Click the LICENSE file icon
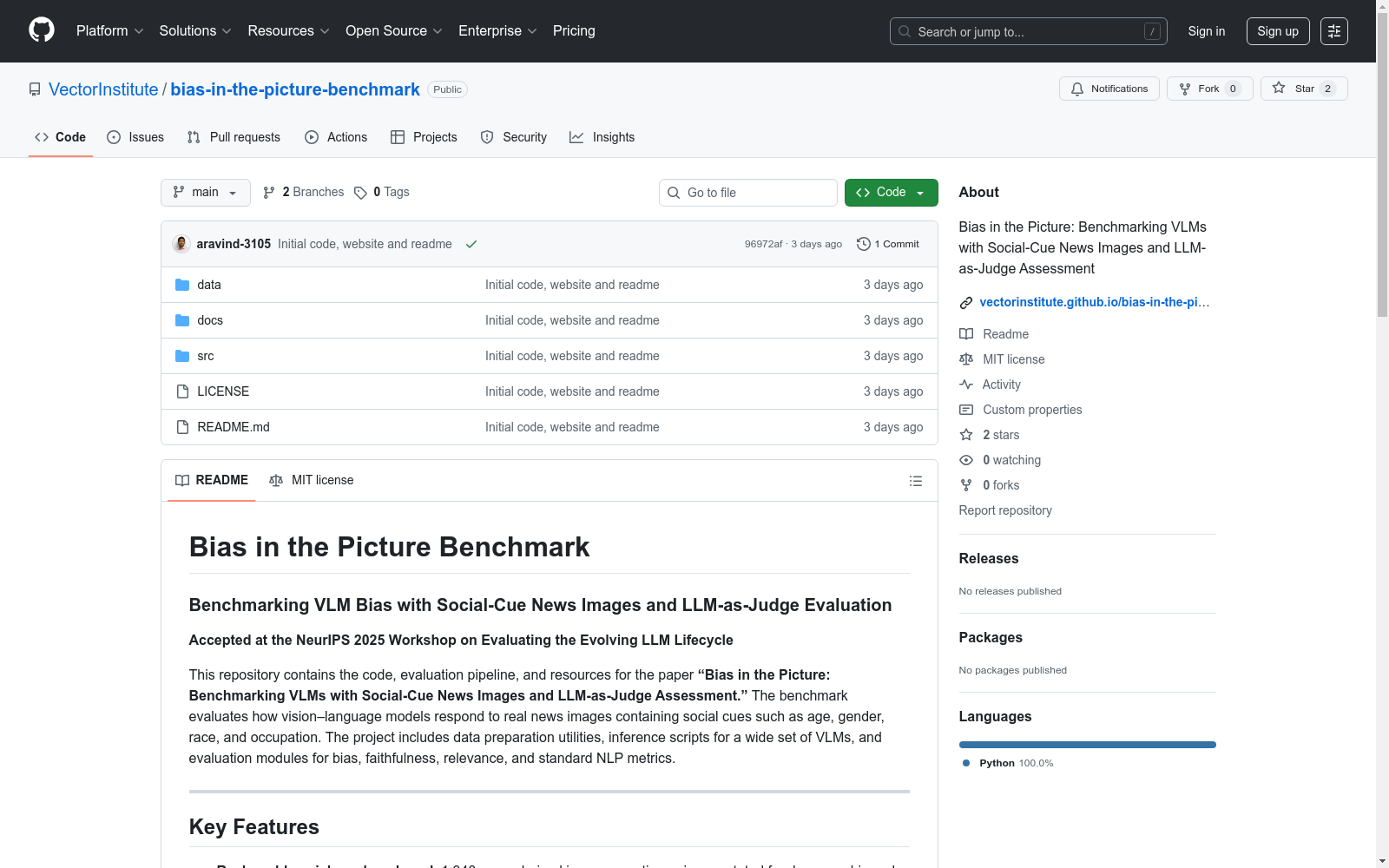This screenshot has width=1389, height=868. coord(182,391)
